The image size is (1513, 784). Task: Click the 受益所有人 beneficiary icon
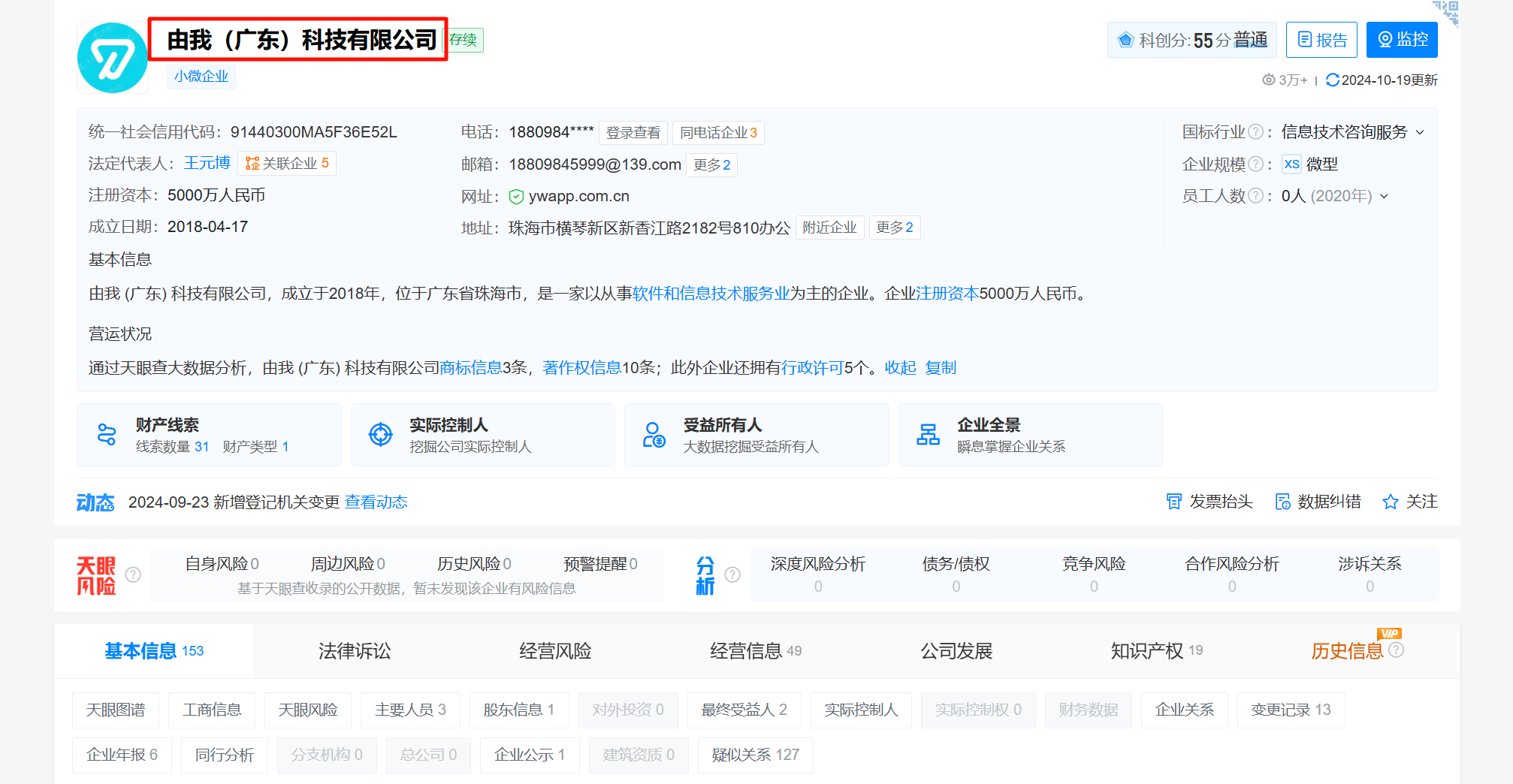[654, 435]
